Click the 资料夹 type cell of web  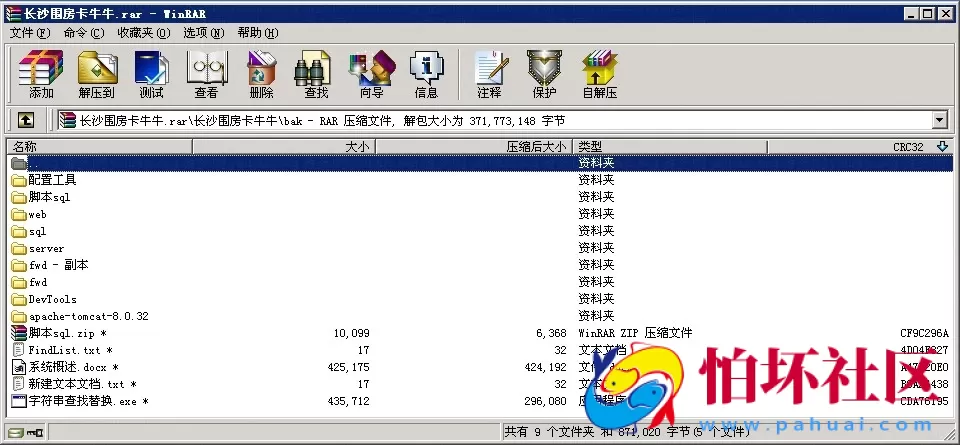[596, 214]
